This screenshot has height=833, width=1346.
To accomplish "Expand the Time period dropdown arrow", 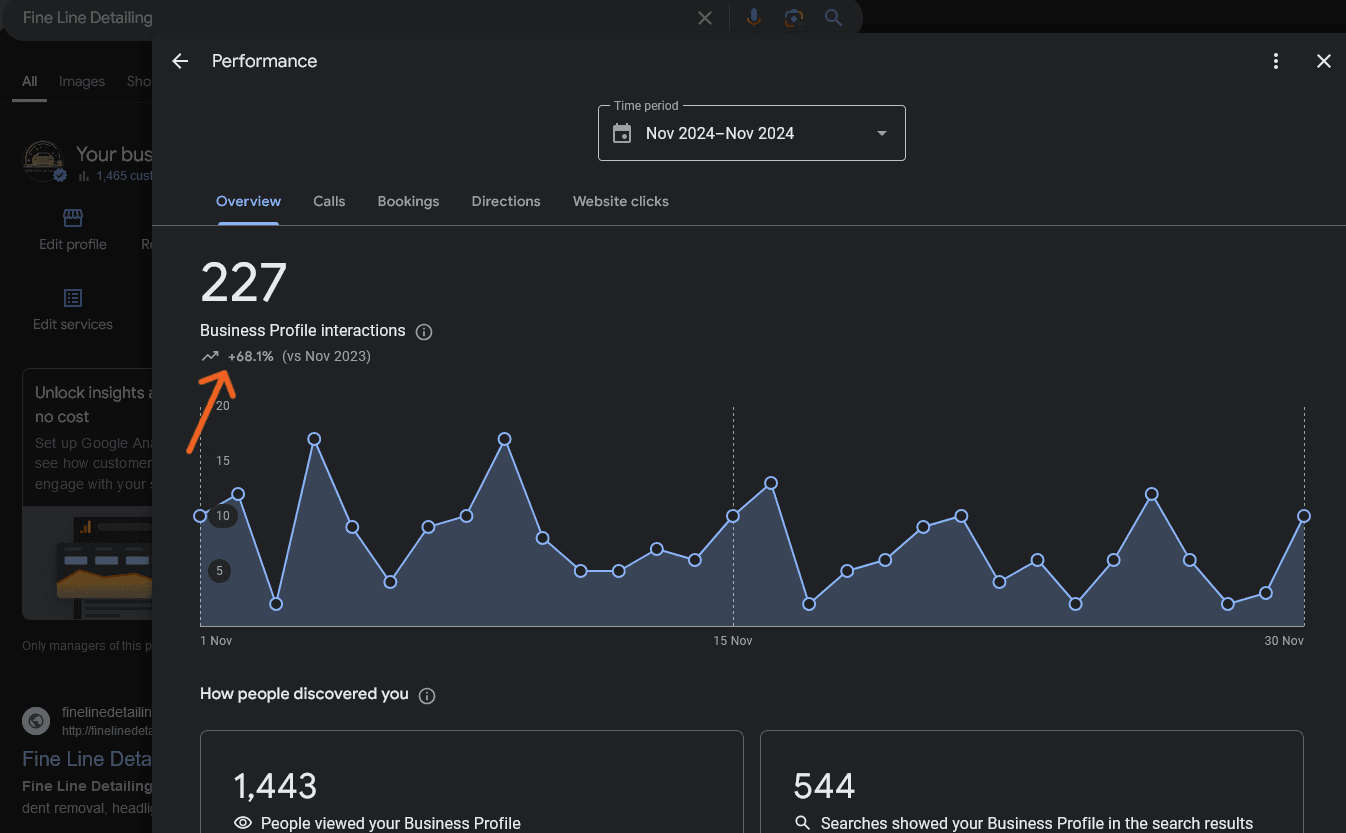I will (882, 133).
